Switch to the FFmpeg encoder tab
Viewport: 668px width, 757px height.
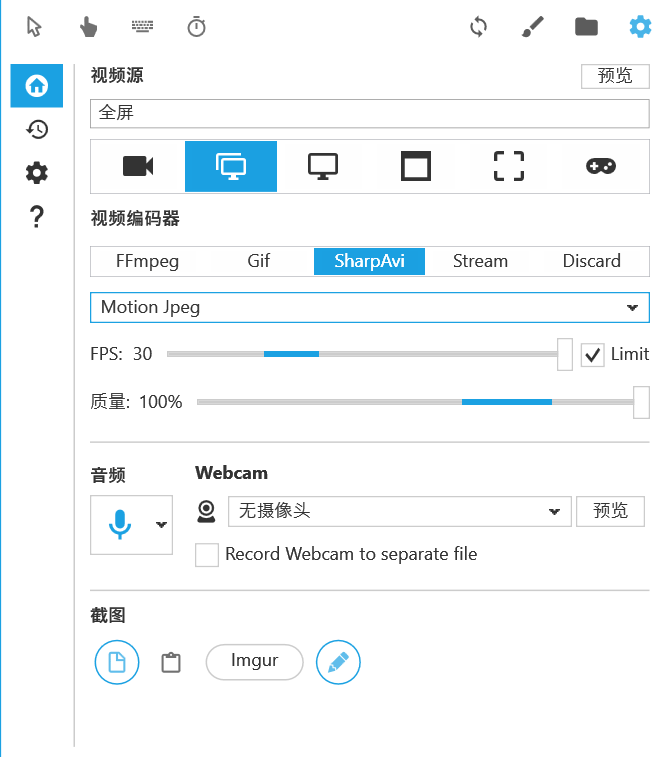pos(147,261)
